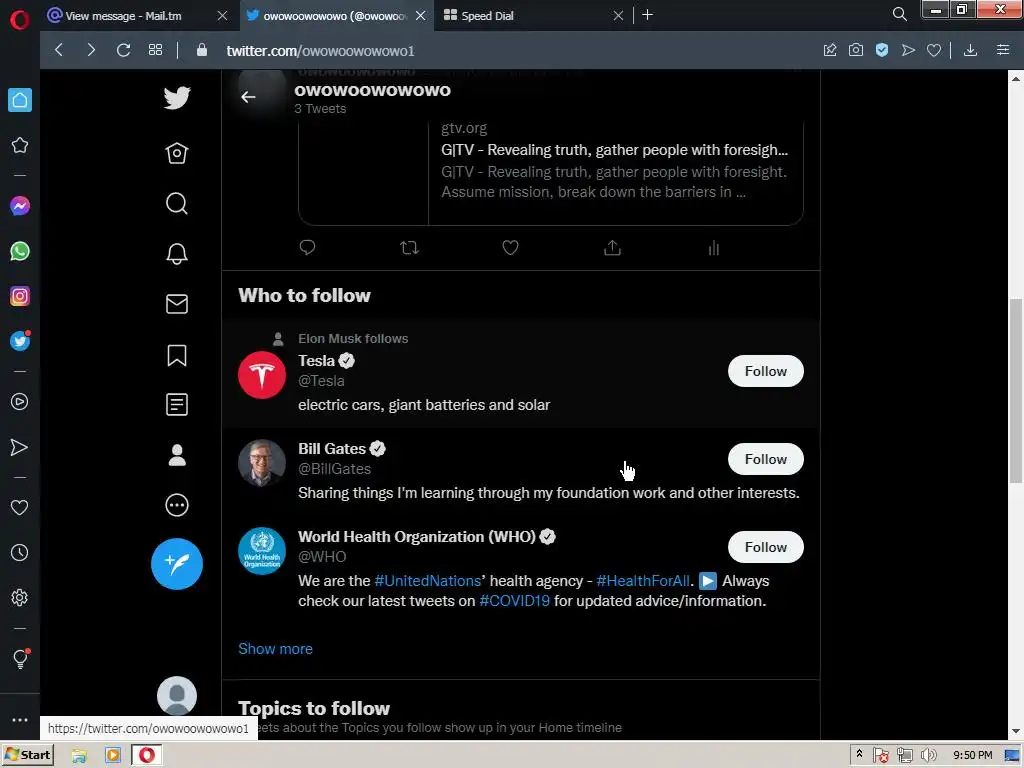Viewport: 1024px width, 768px height.
Task: Open the #HealthForAll hashtag link
Action: tap(643, 581)
